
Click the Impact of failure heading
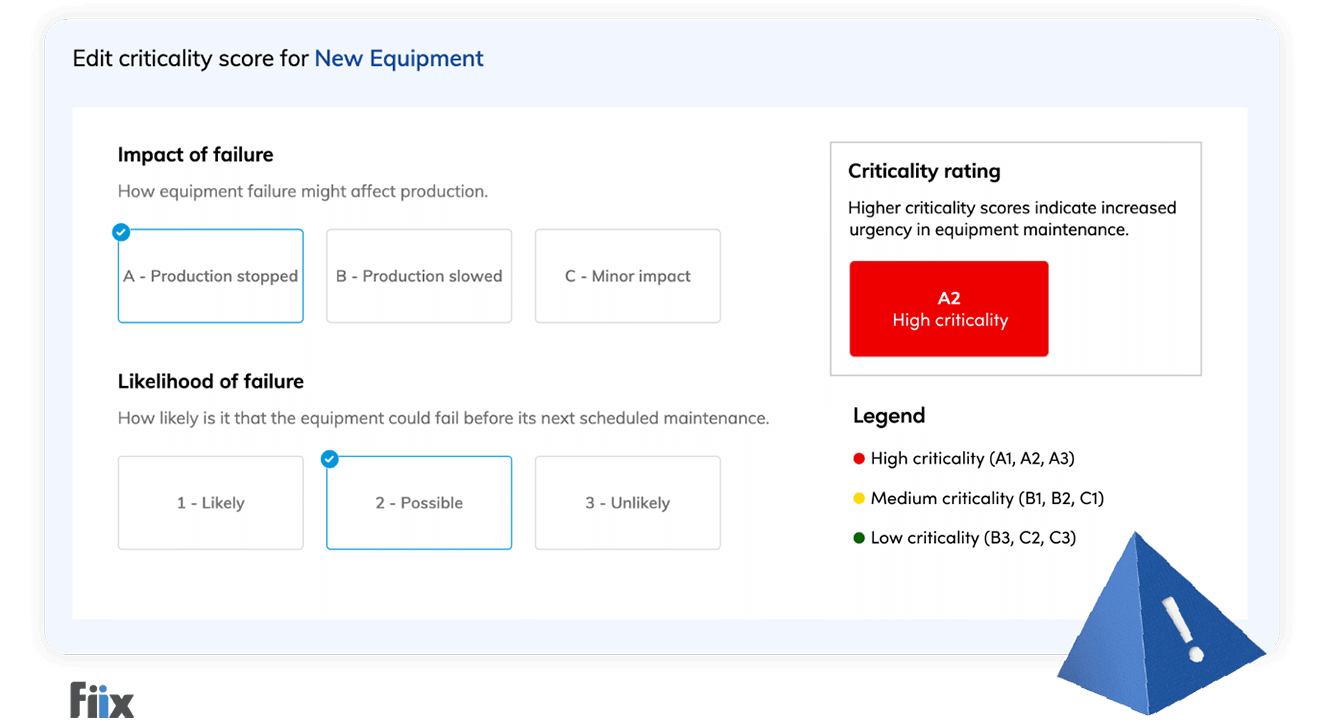[x=195, y=154]
